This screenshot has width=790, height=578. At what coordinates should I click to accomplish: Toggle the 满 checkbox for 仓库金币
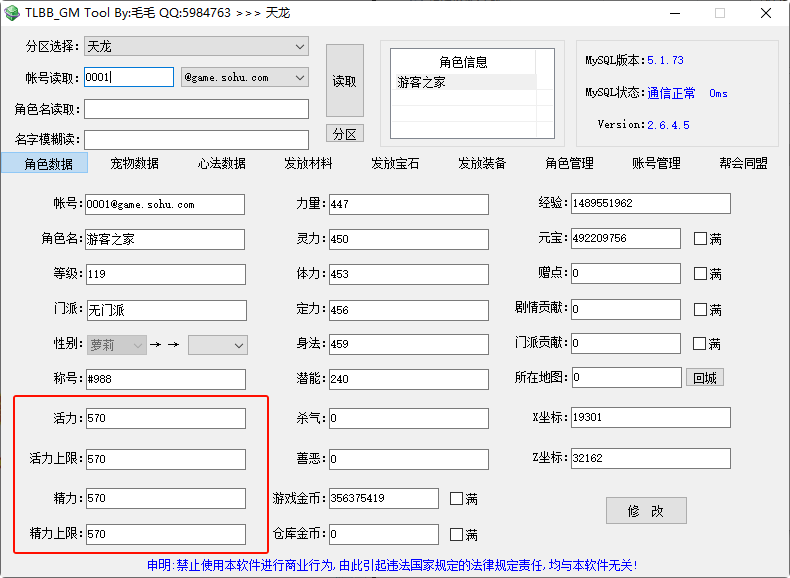pyautogui.click(x=457, y=534)
